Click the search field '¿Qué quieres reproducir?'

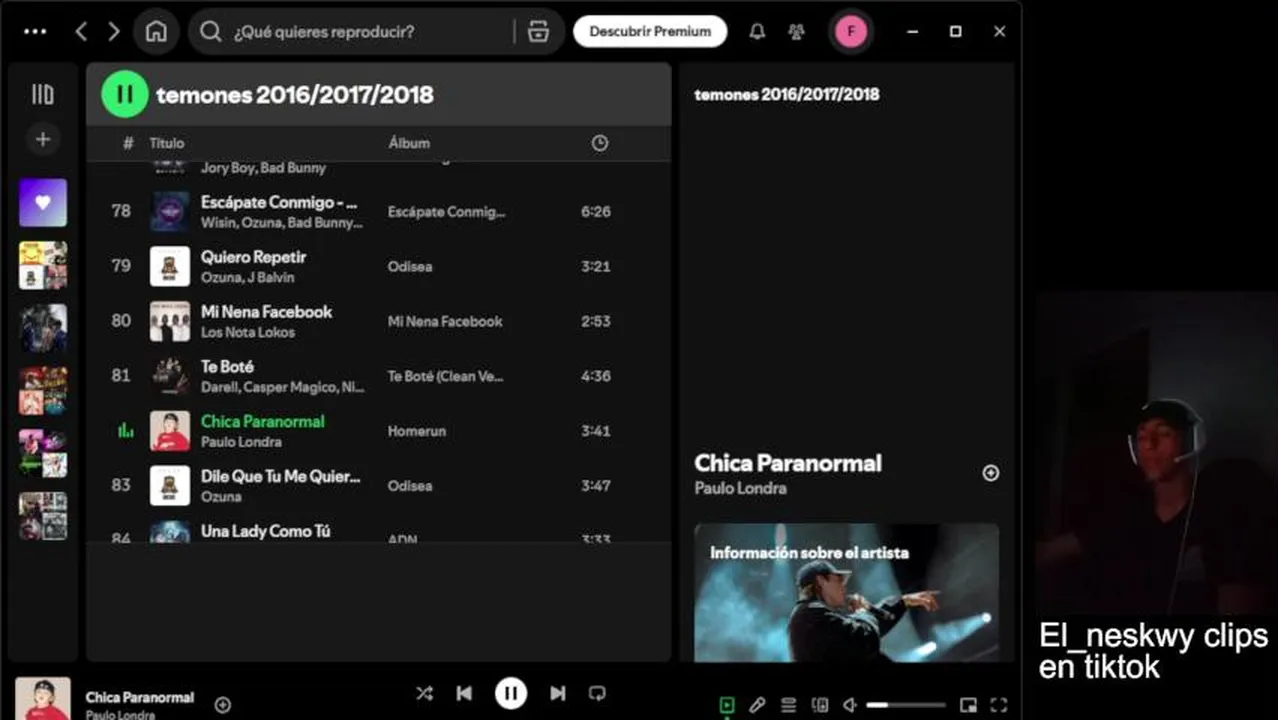(x=350, y=31)
